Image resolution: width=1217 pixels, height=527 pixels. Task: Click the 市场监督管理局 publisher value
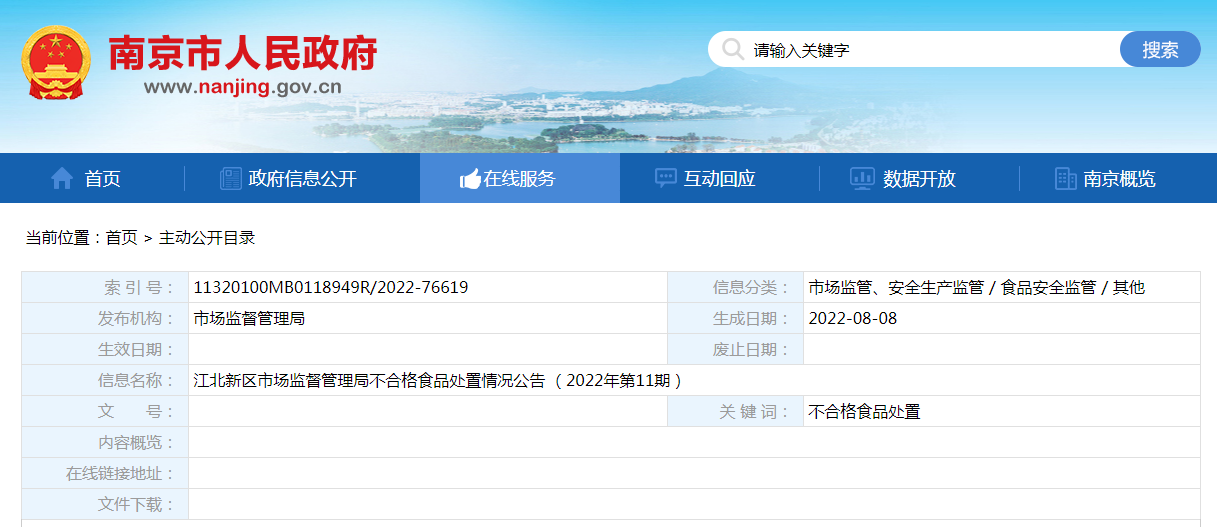point(249,319)
